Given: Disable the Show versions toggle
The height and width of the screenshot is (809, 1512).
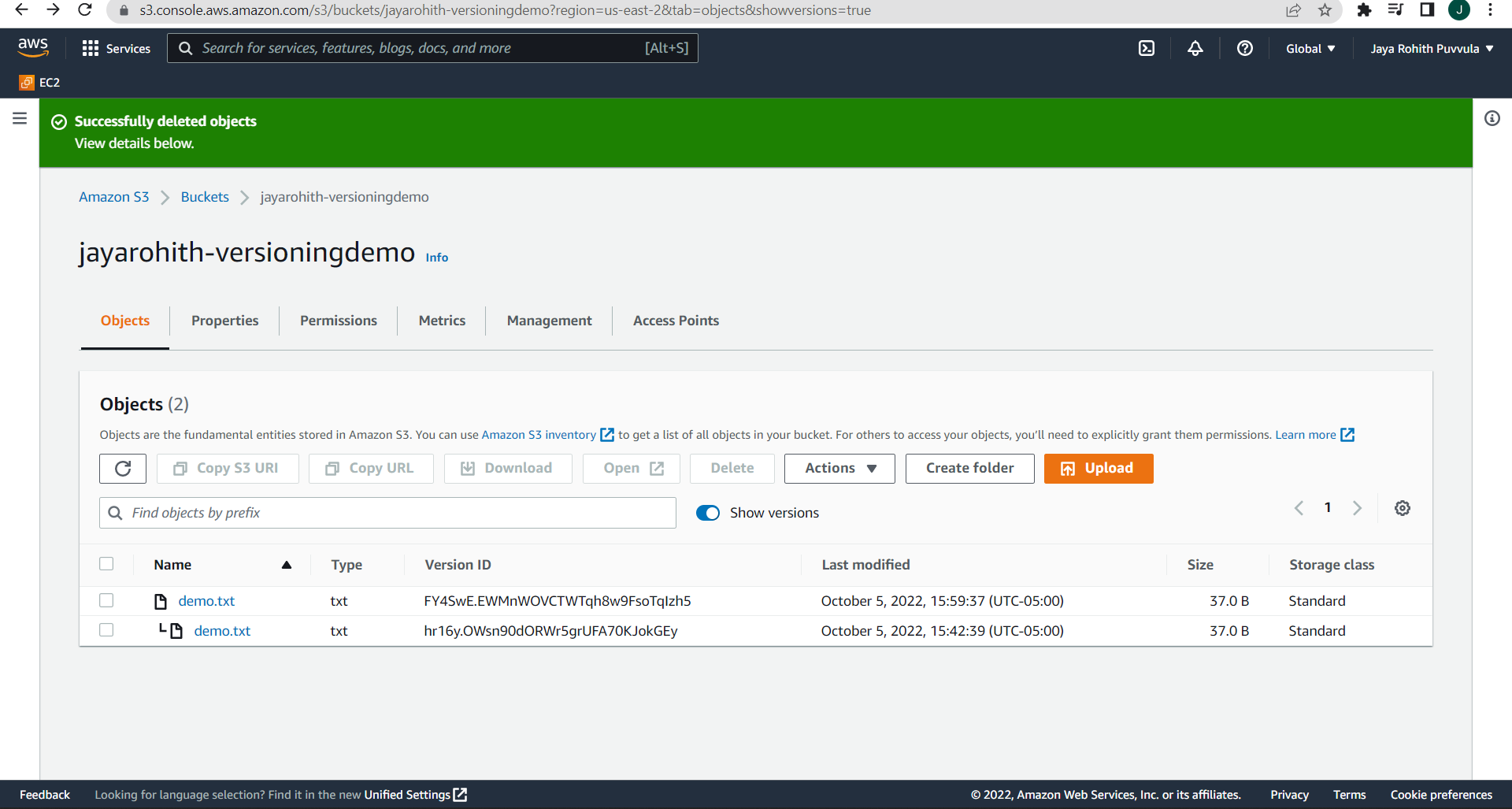Looking at the screenshot, I should coord(708,513).
